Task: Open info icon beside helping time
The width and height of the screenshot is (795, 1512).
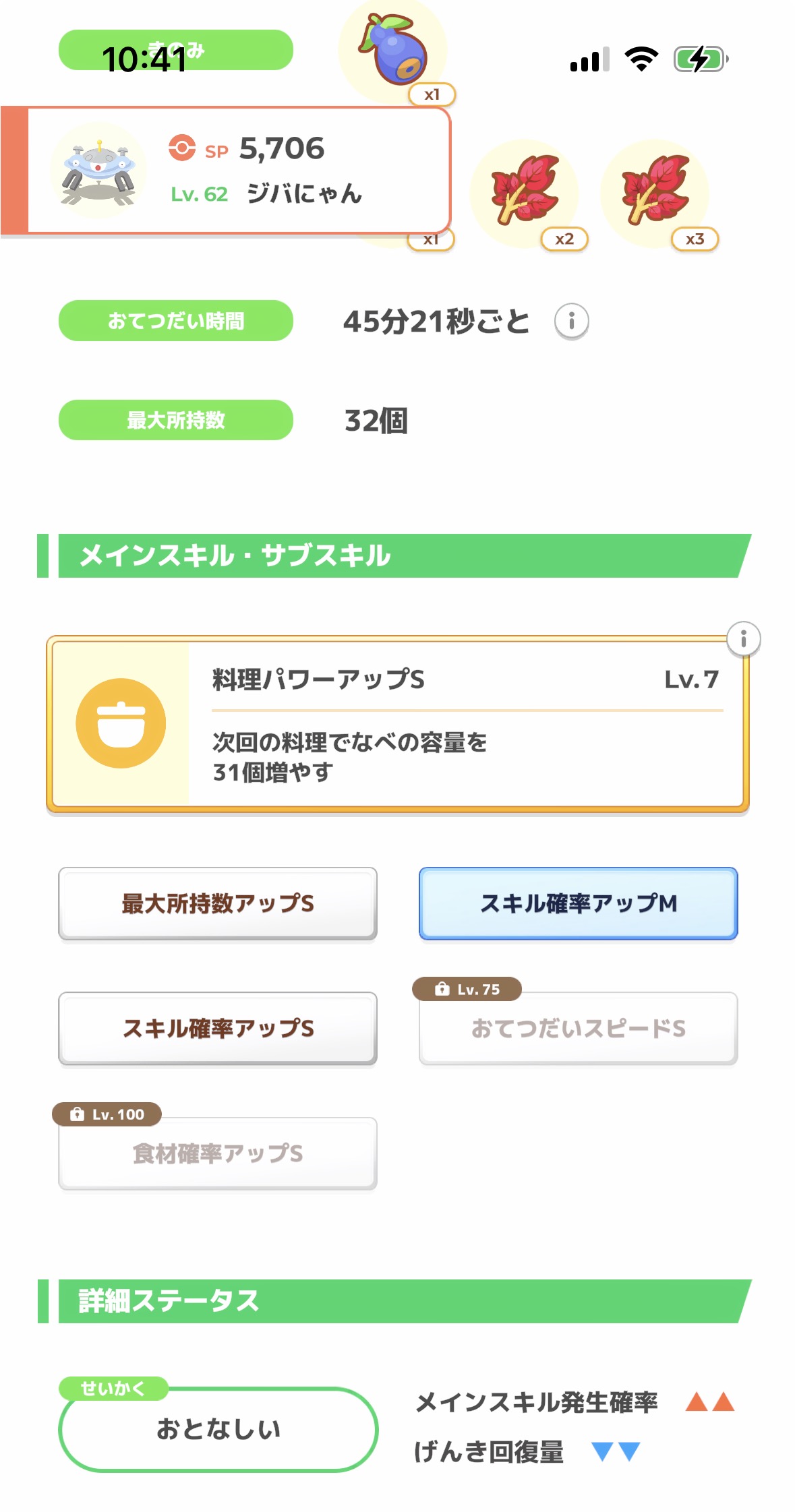Action: tap(571, 321)
